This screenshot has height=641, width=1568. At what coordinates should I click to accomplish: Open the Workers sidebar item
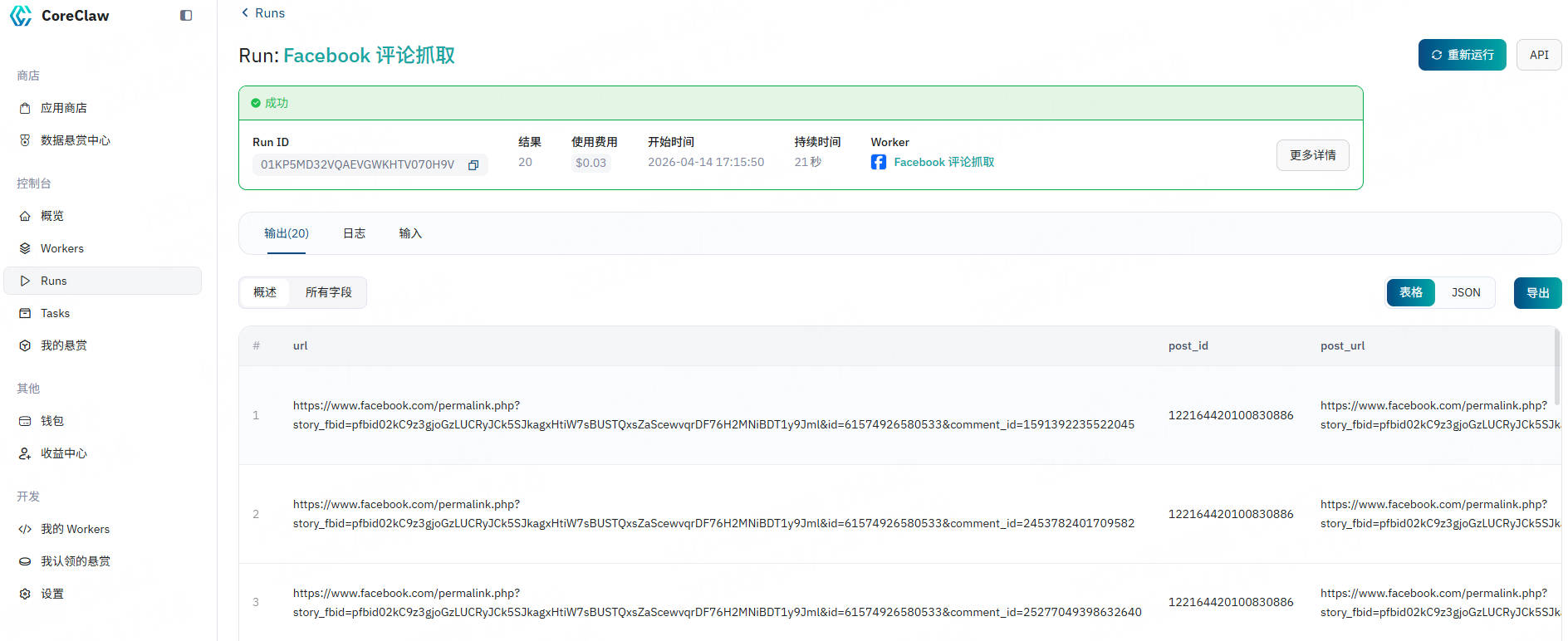pyautogui.click(x=61, y=248)
